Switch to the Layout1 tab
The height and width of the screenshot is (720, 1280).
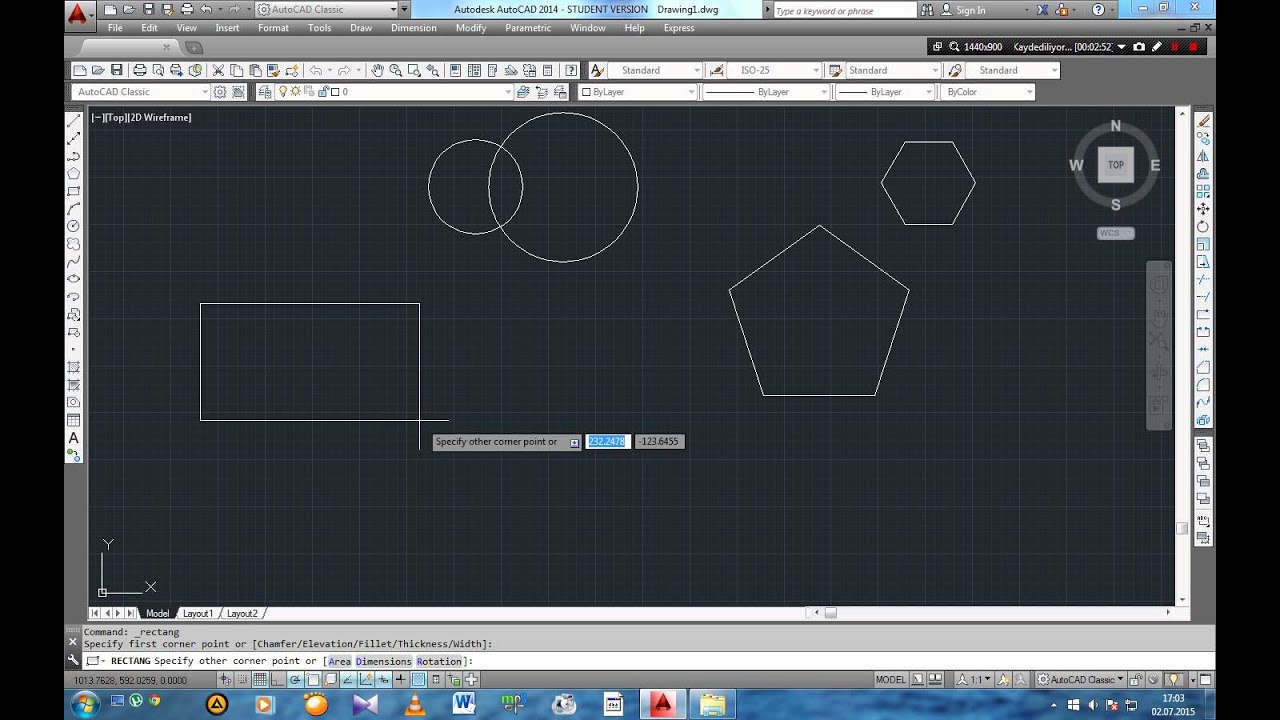[x=197, y=613]
